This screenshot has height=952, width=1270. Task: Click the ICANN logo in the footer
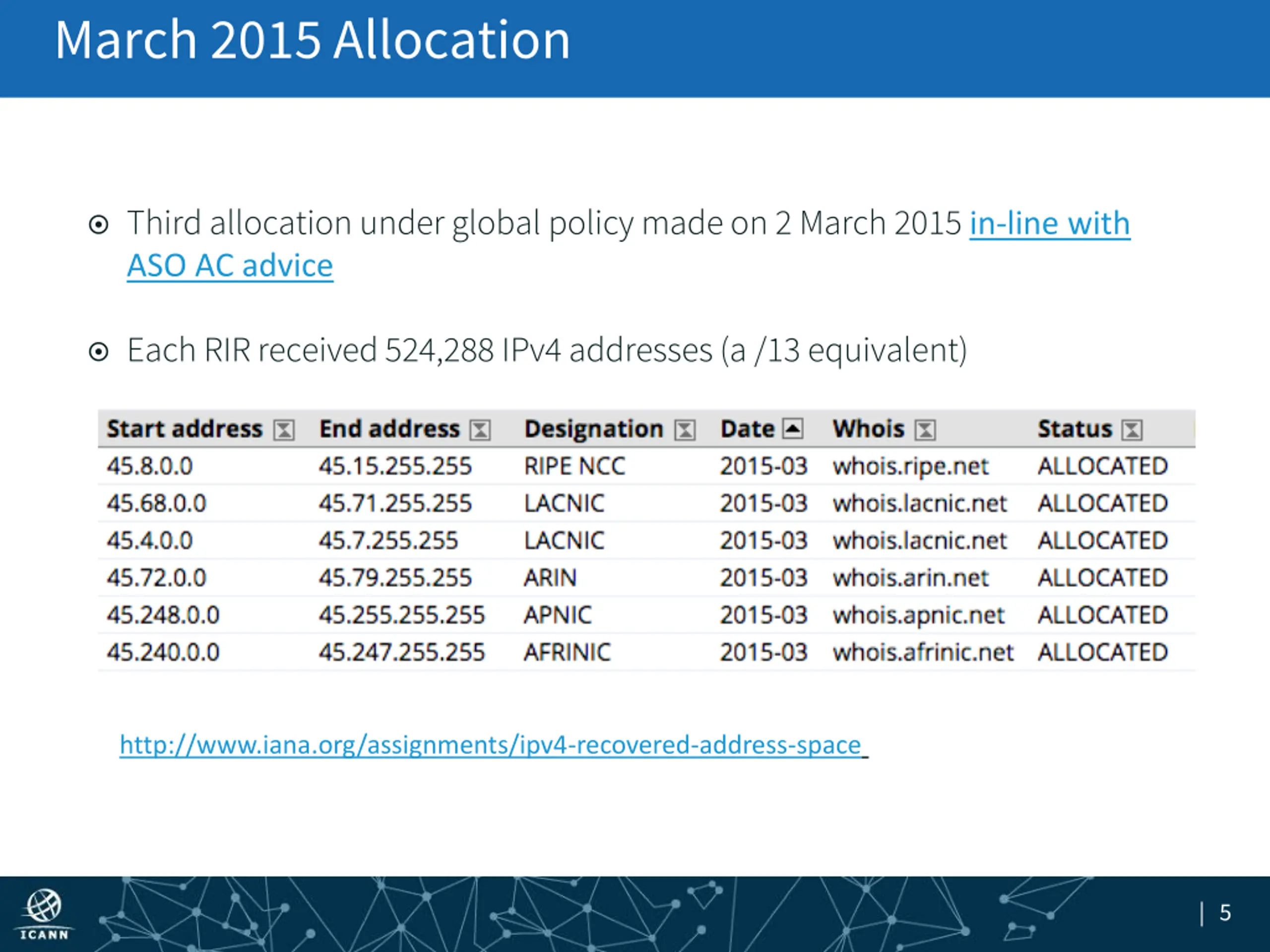[x=44, y=914]
